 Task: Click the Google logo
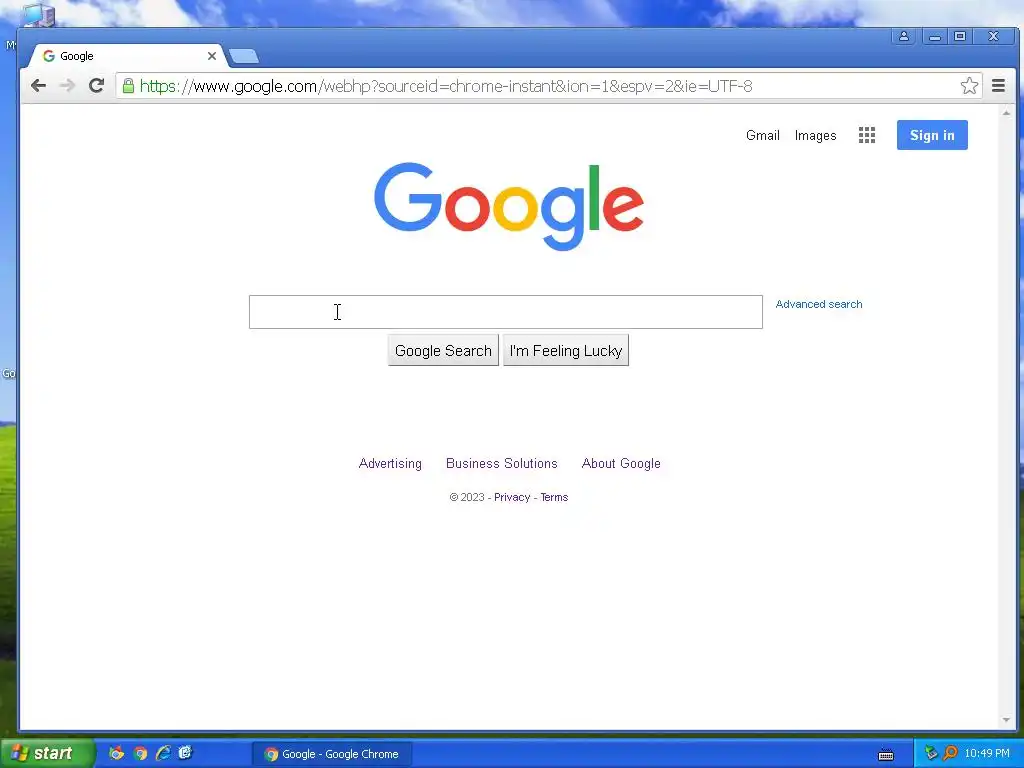(509, 206)
